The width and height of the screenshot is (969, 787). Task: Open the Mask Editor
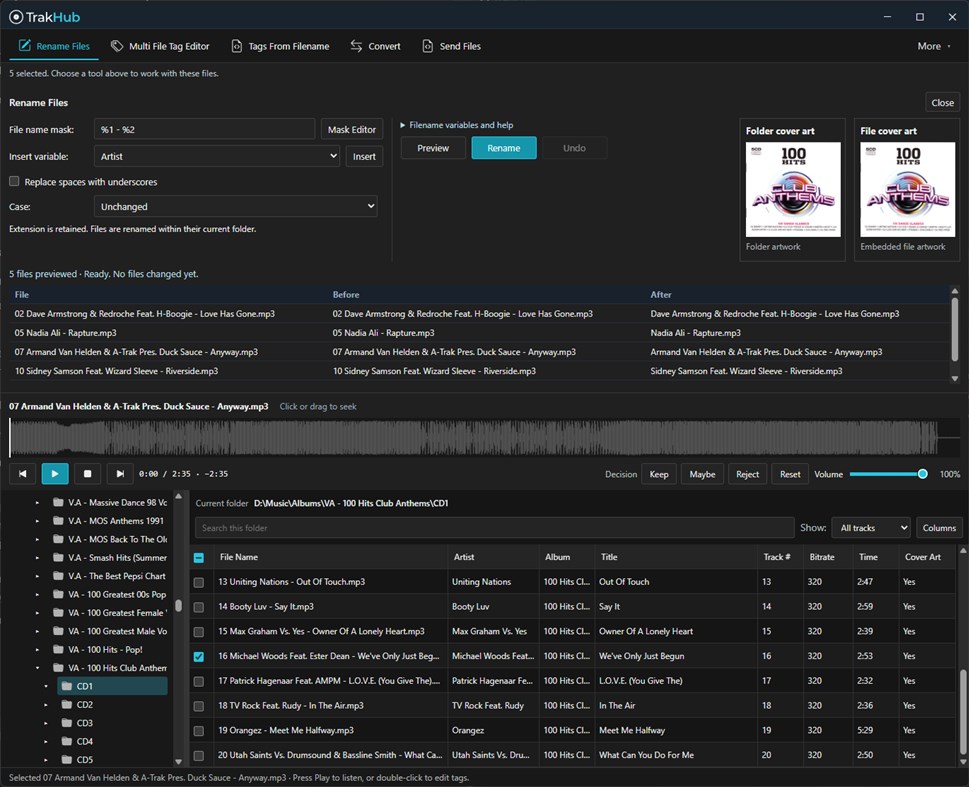point(352,130)
